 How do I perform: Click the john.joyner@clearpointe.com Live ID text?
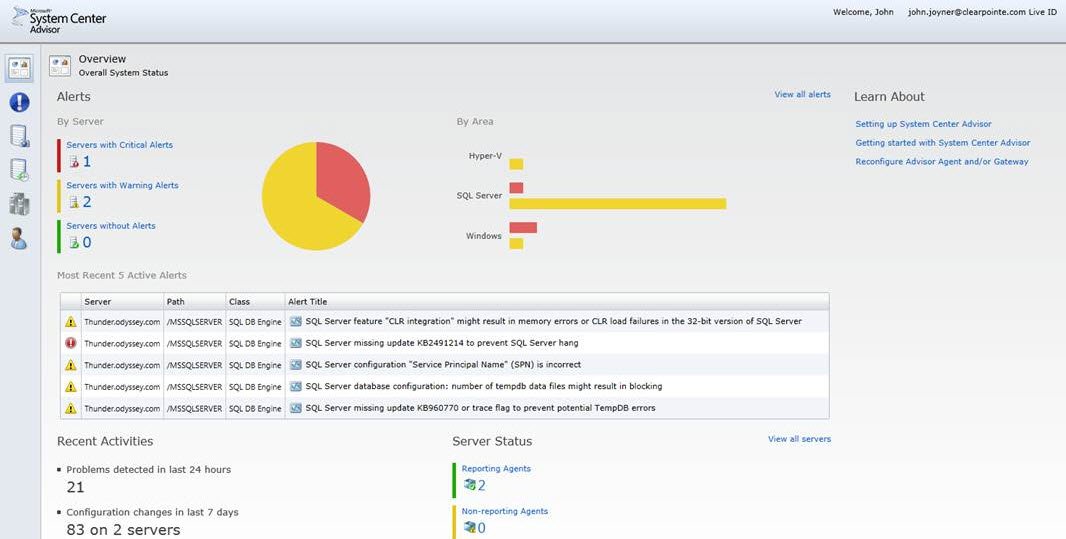pyautogui.click(x=982, y=12)
